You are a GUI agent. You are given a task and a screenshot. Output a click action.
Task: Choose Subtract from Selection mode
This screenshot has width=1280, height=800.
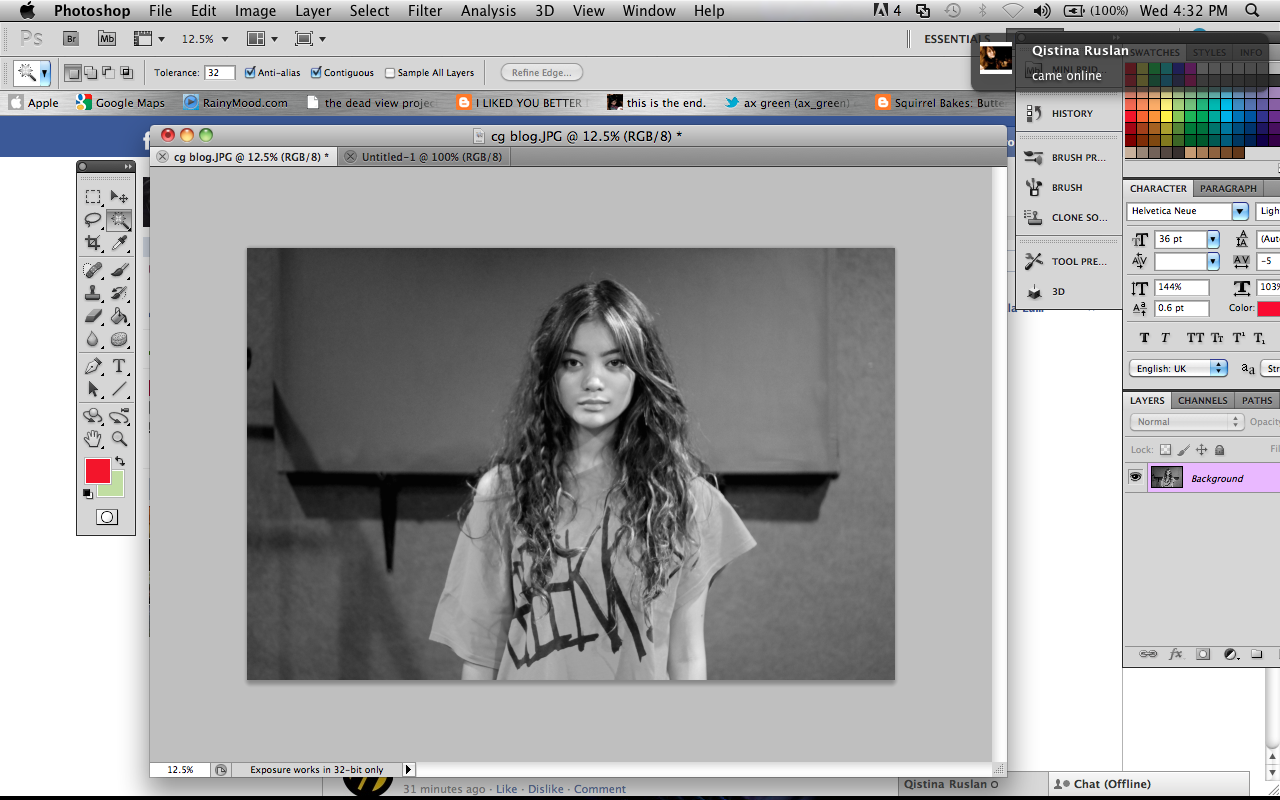coord(108,73)
